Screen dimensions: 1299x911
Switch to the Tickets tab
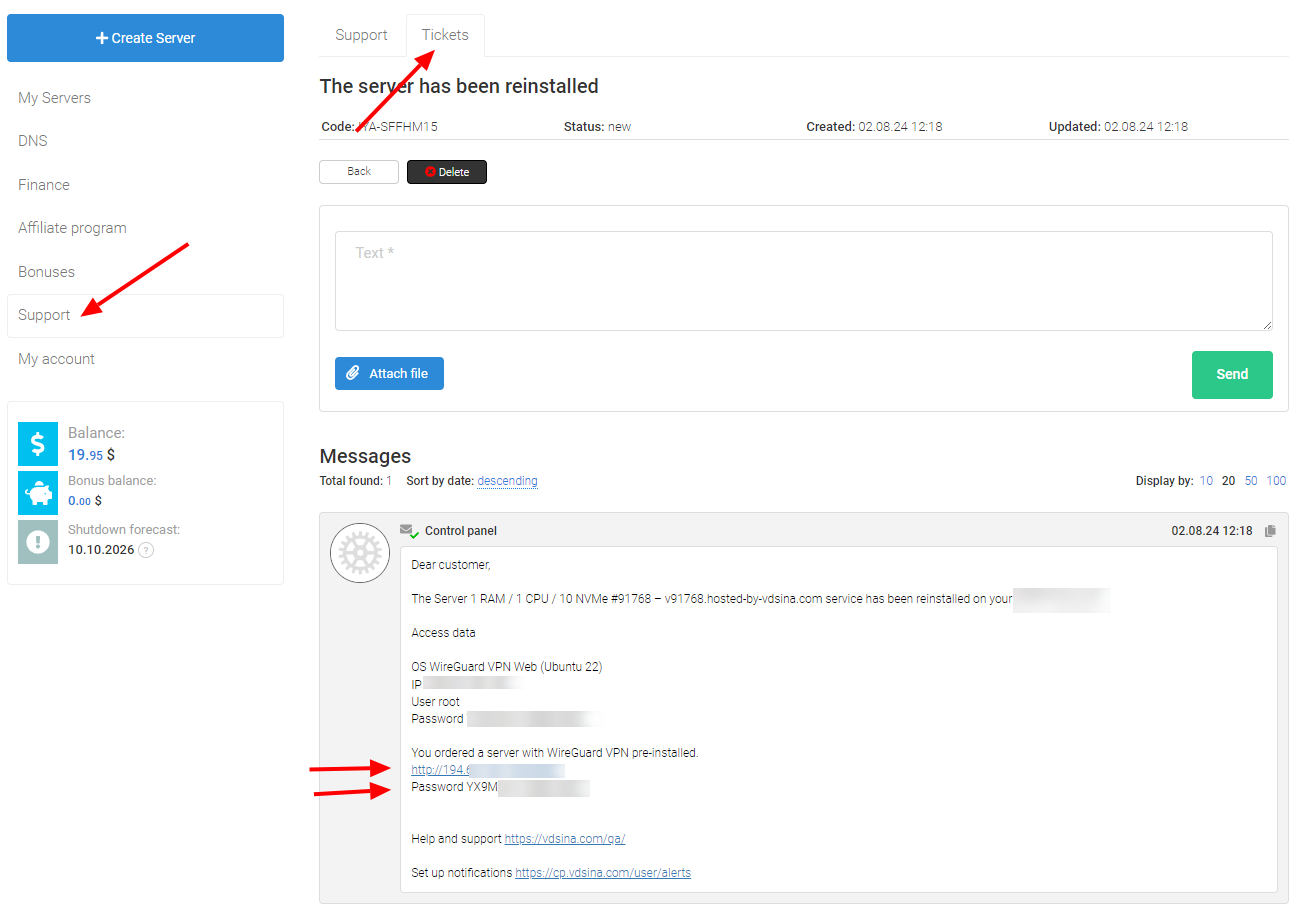[x=445, y=35]
